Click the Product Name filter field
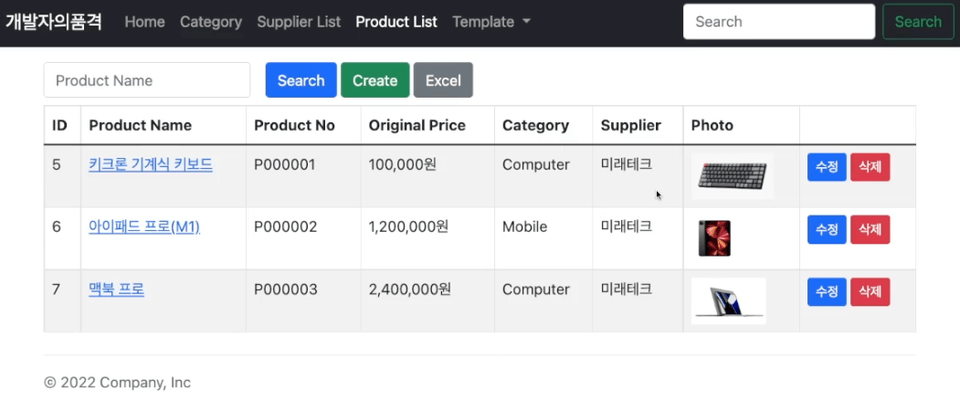The width and height of the screenshot is (960, 400). click(147, 80)
